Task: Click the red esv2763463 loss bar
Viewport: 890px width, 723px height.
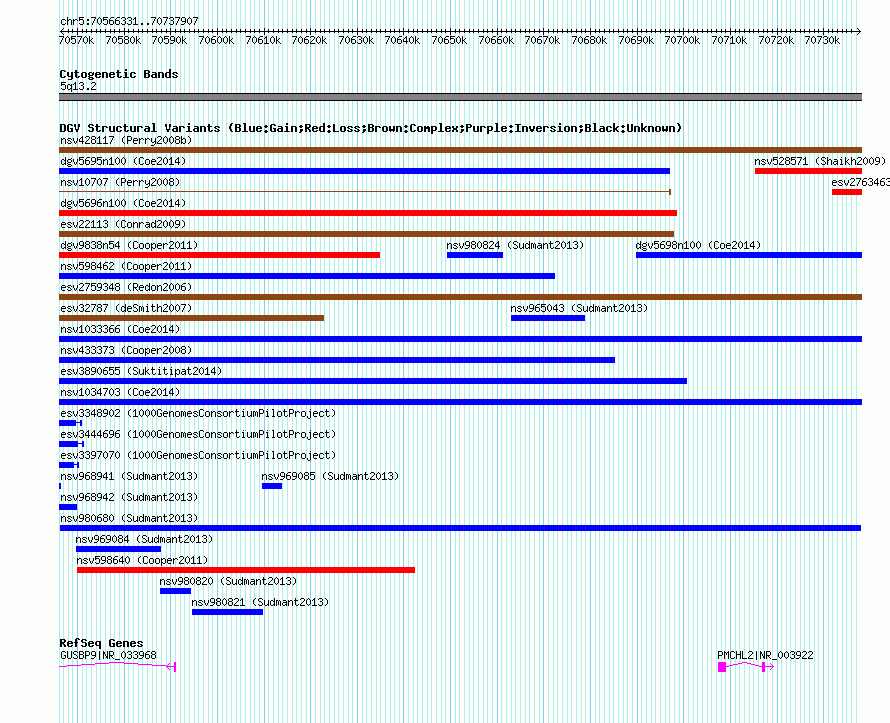Action: tap(847, 192)
